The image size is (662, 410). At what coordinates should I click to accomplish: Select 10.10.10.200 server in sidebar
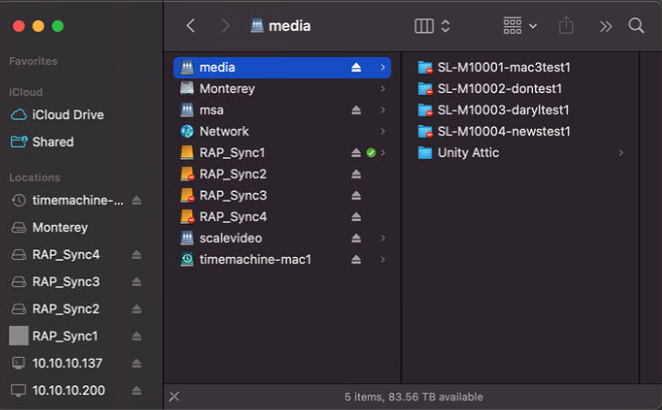58,391
